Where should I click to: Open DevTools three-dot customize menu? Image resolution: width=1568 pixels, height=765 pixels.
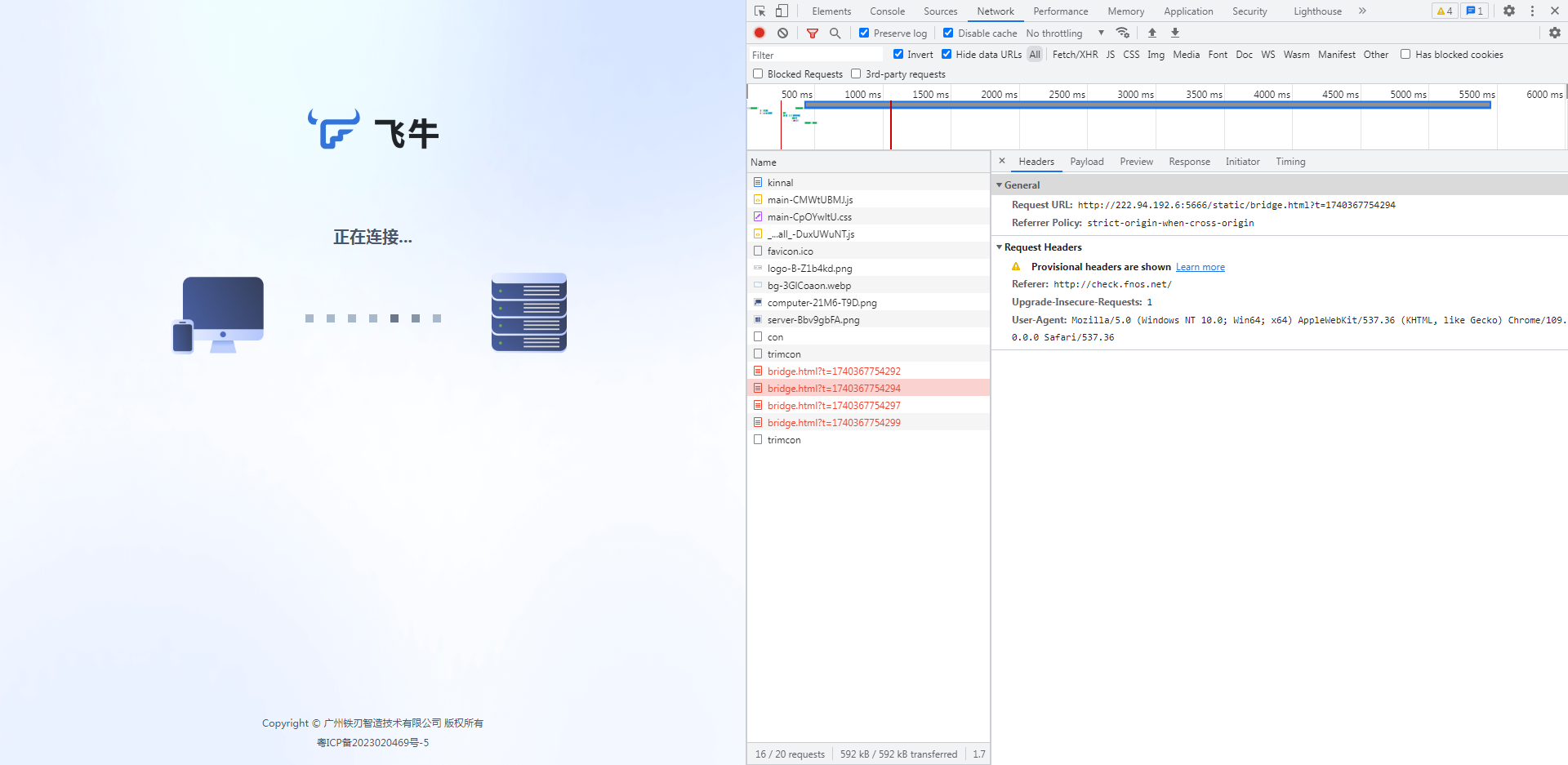tap(1532, 11)
